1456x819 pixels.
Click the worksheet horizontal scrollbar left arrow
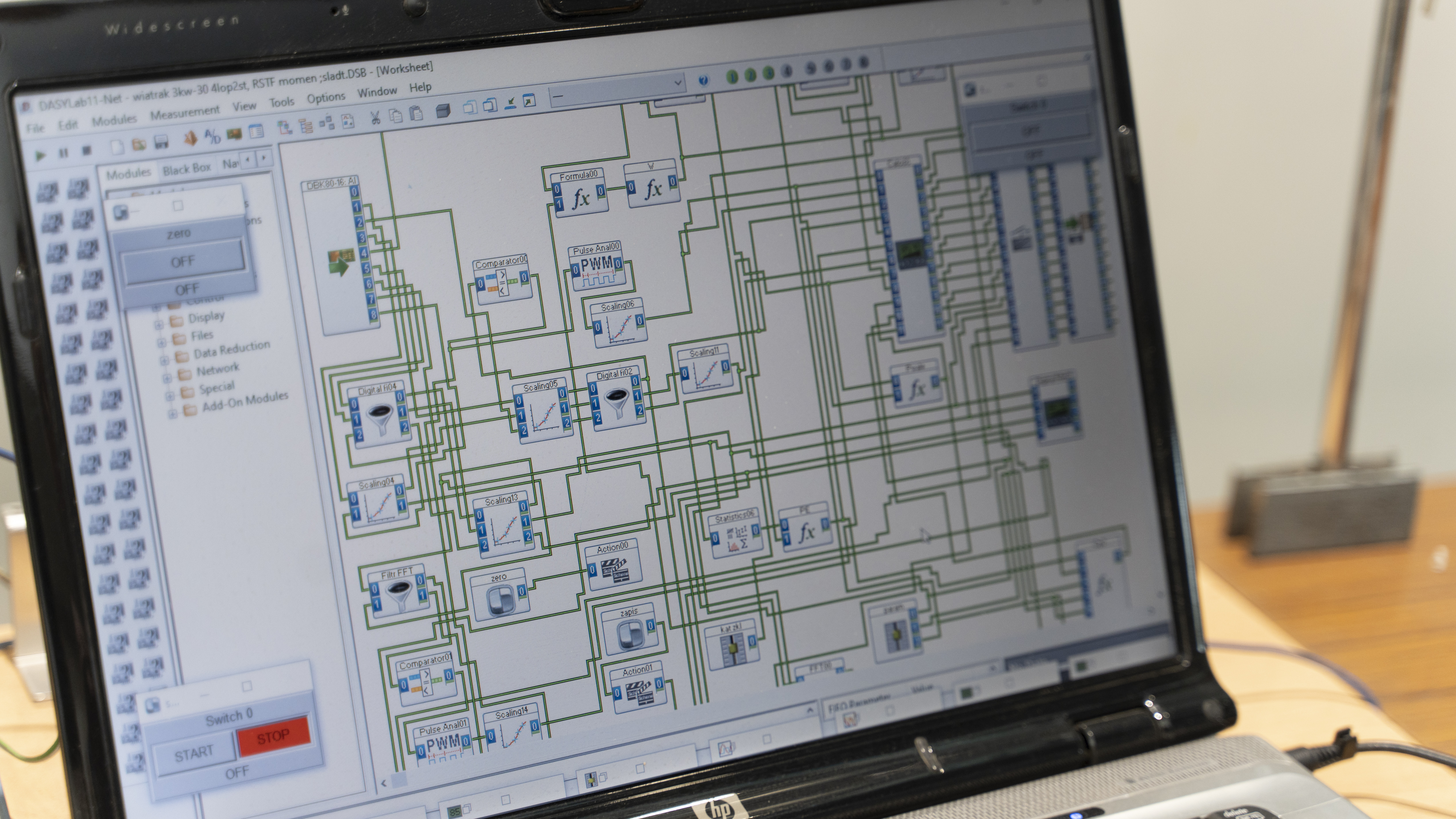[384, 783]
